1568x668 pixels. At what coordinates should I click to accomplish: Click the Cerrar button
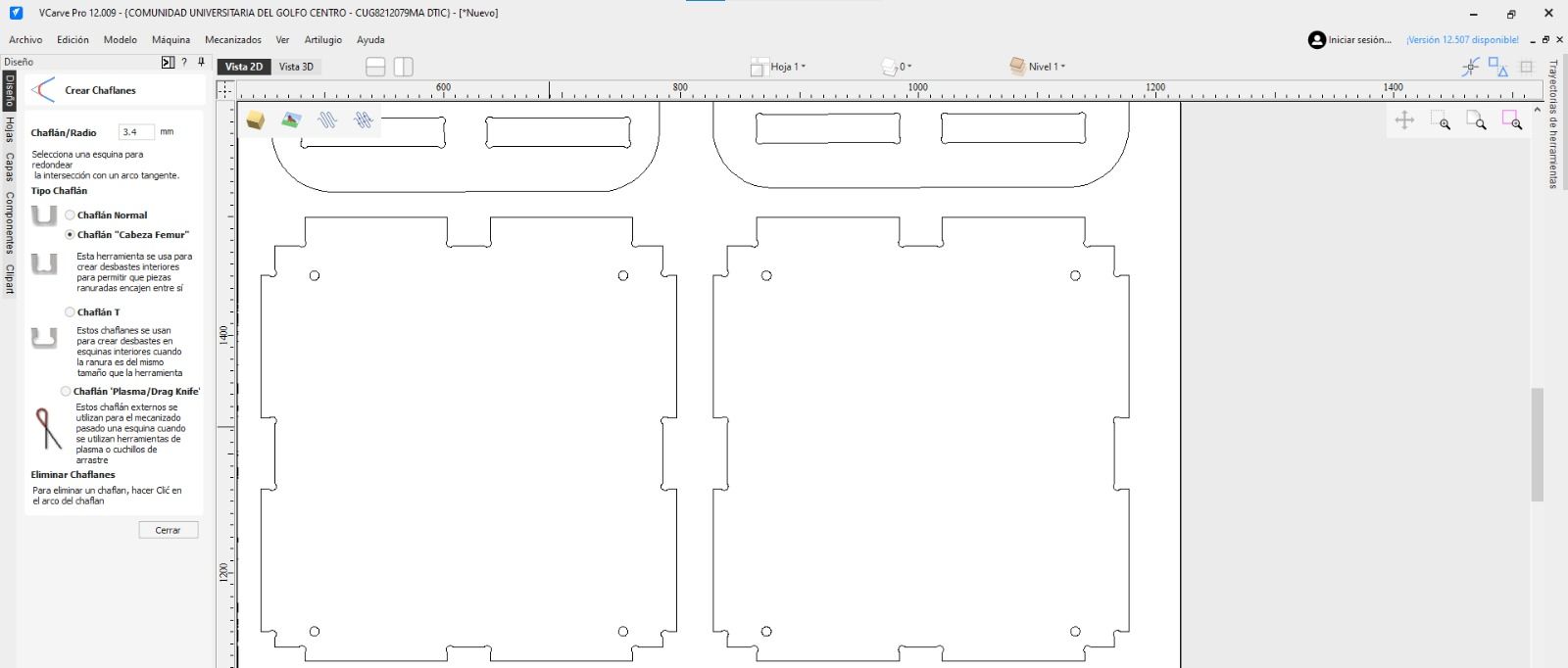(168, 530)
